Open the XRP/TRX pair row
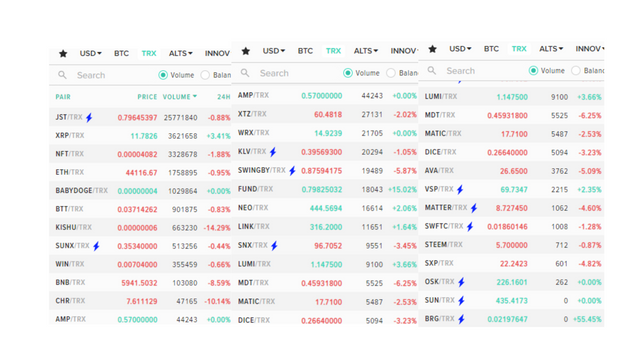Viewport: 640px width, 360px height. (x=140, y=136)
